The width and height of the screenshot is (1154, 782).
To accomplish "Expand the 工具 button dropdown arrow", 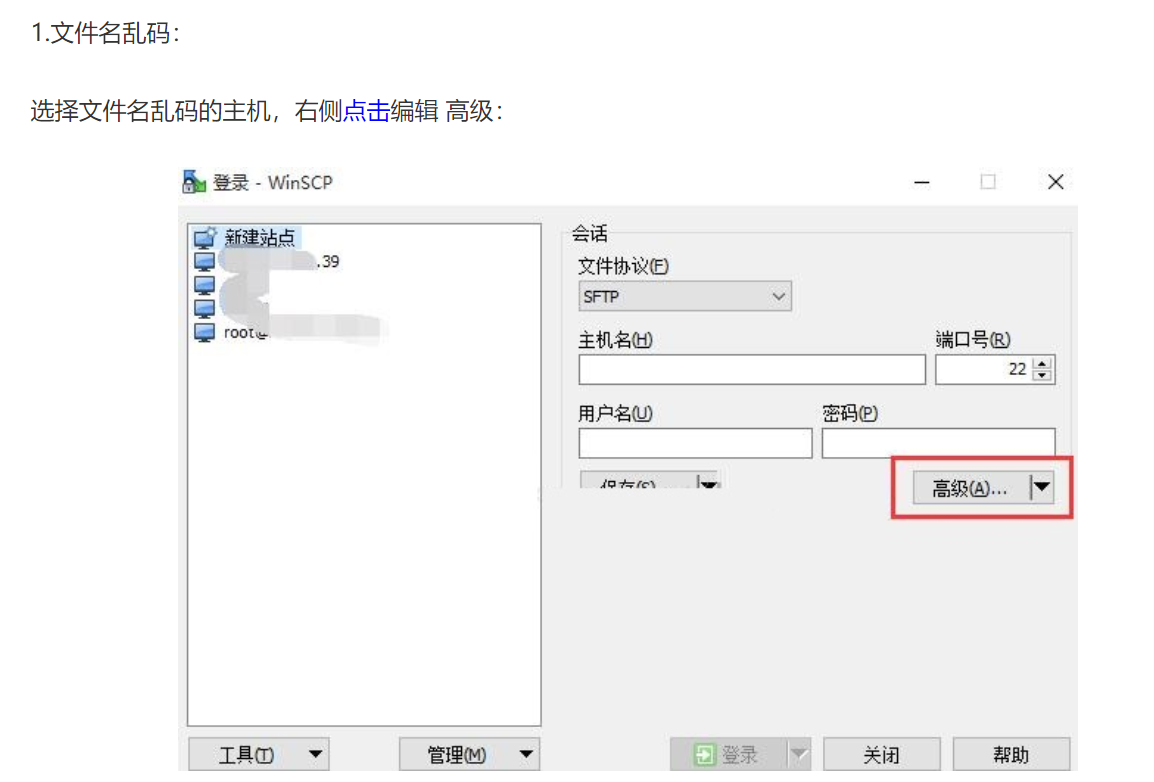I will (316, 755).
